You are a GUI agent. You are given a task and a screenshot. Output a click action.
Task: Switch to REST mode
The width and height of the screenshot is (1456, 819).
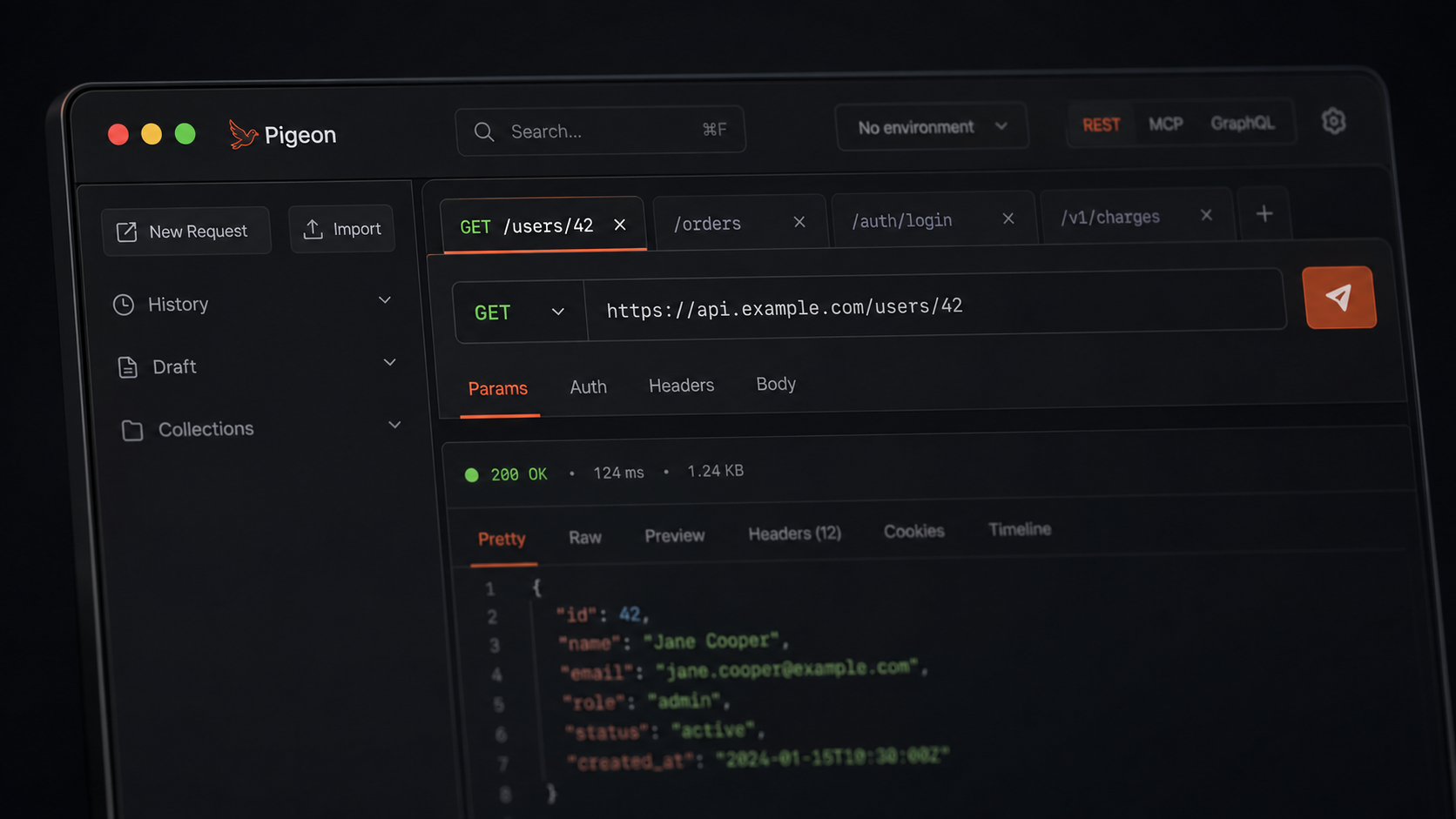click(x=1102, y=125)
